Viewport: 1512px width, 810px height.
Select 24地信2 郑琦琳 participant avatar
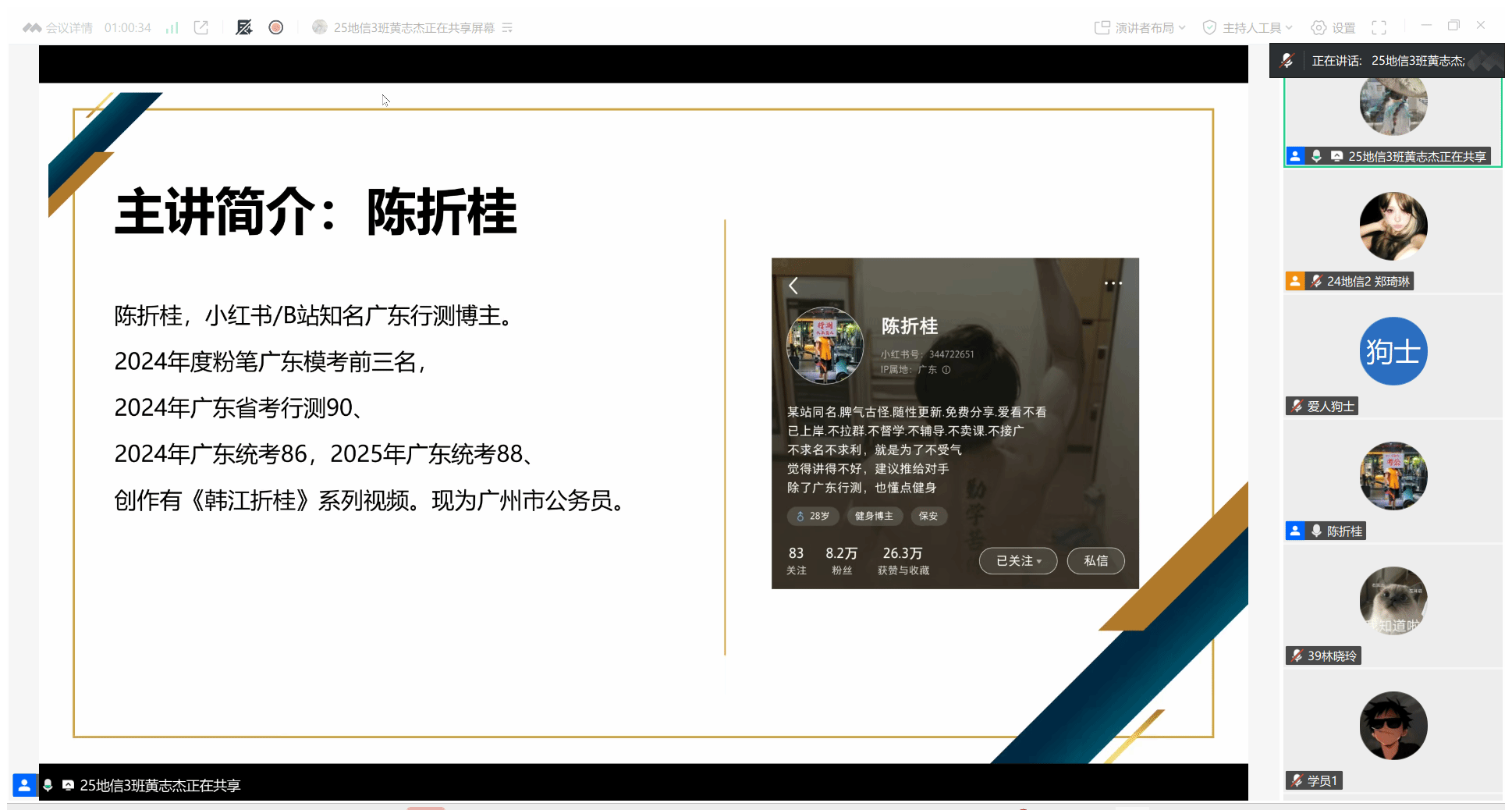pyautogui.click(x=1393, y=226)
